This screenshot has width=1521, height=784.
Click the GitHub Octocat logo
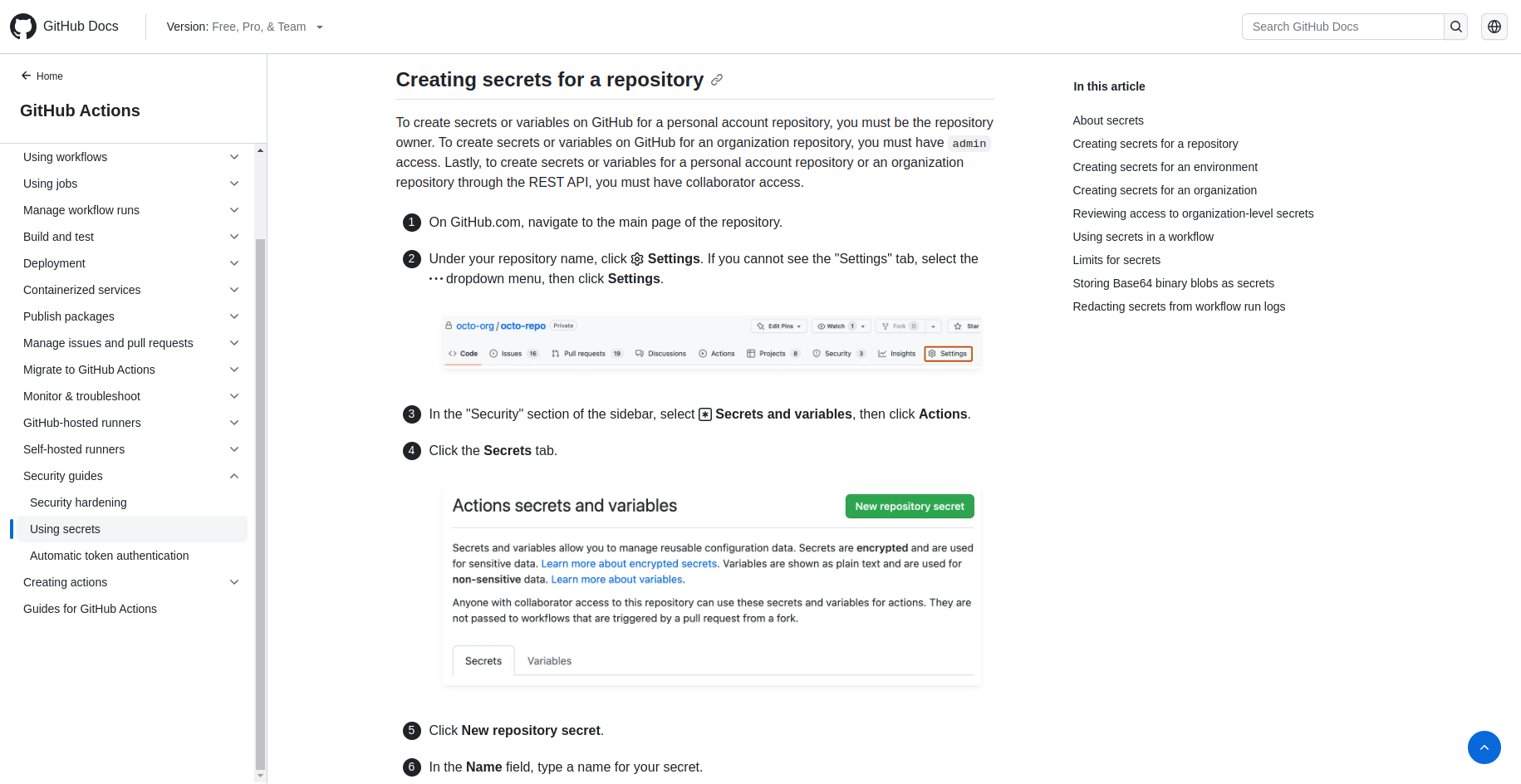[23, 27]
